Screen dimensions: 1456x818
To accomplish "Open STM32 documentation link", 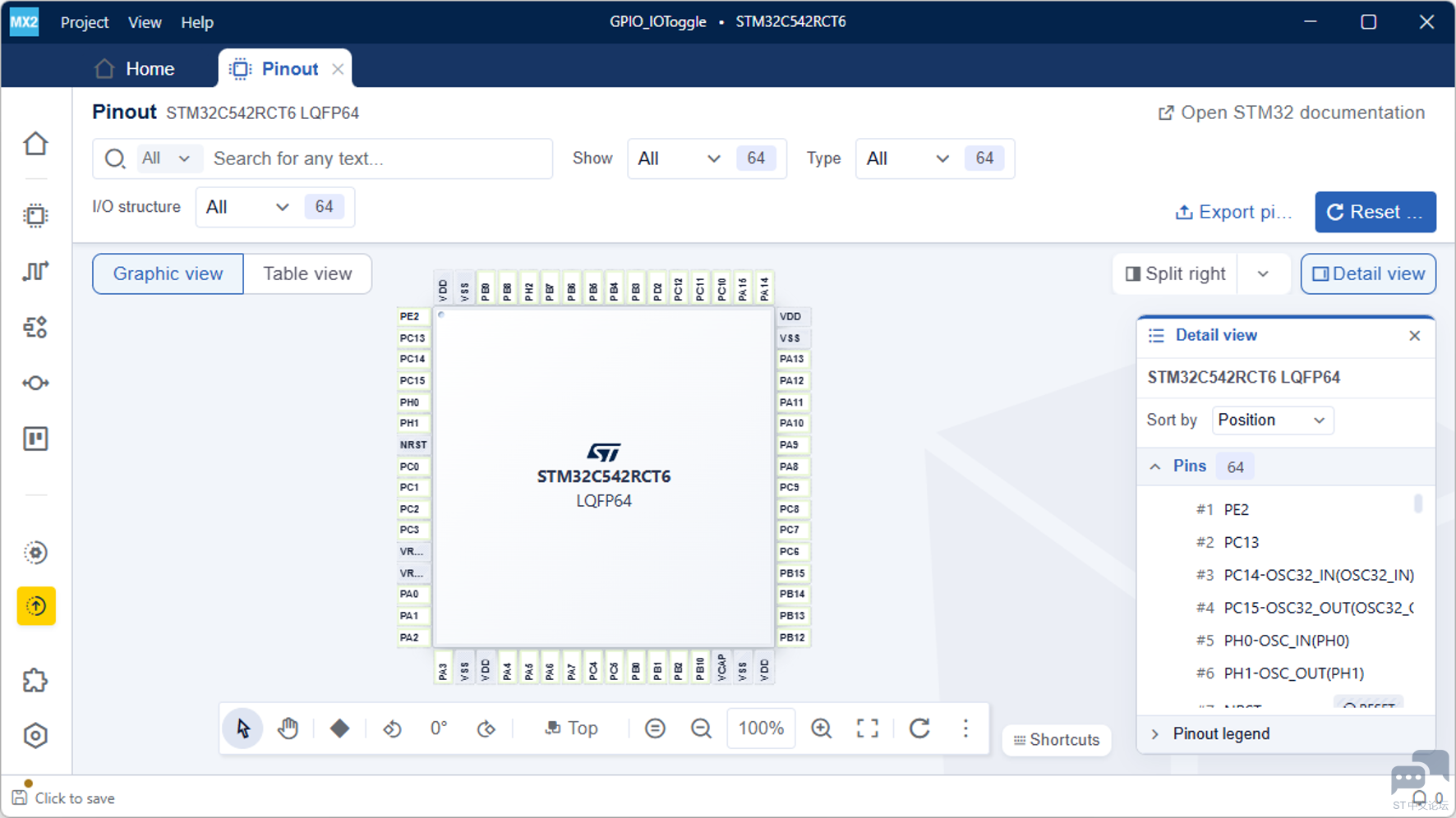I will (1291, 113).
